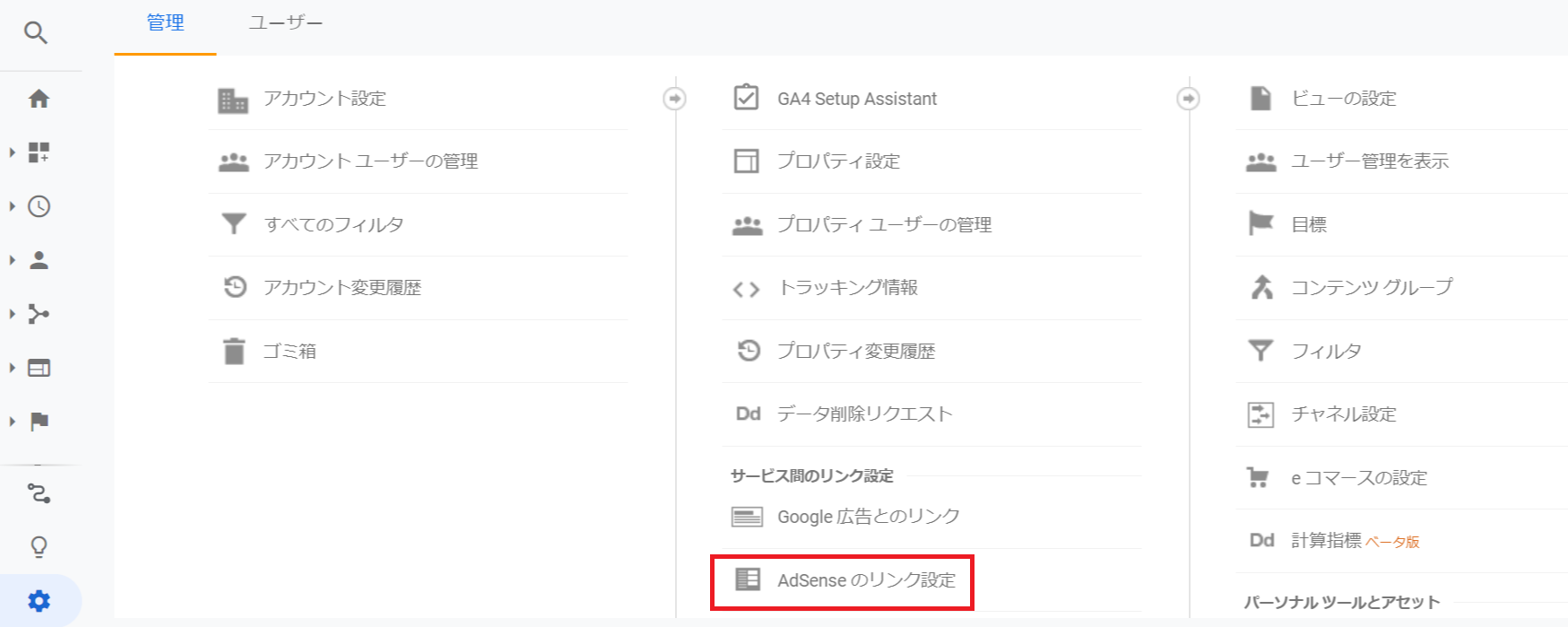Open Audience reports person icon
Viewport: 1568px width, 627px height.
tap(39, 260)
